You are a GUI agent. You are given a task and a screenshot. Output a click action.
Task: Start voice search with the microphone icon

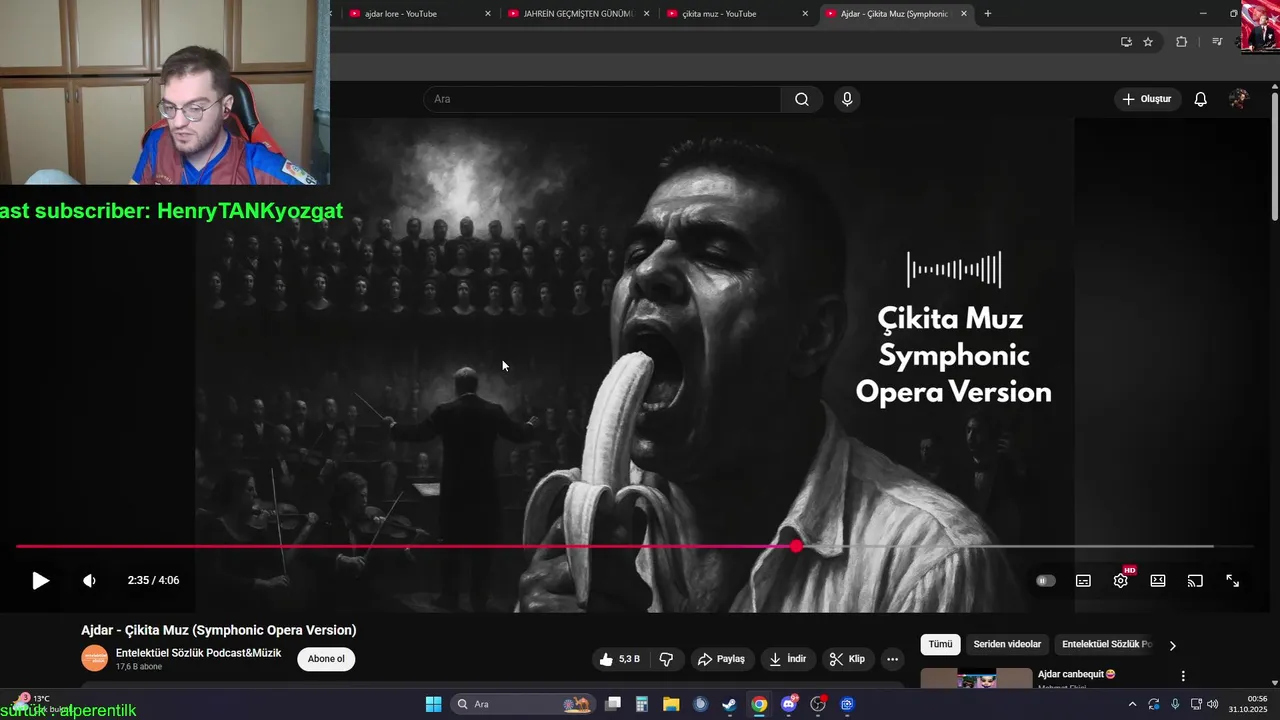[847, 99]
